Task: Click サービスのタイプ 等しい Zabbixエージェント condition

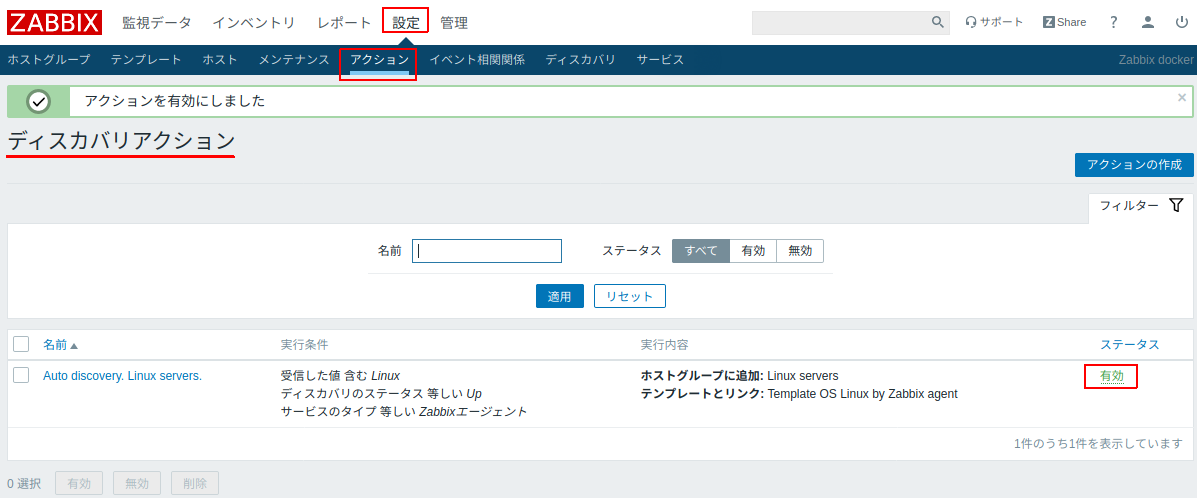Action: [x=404, y=412]
